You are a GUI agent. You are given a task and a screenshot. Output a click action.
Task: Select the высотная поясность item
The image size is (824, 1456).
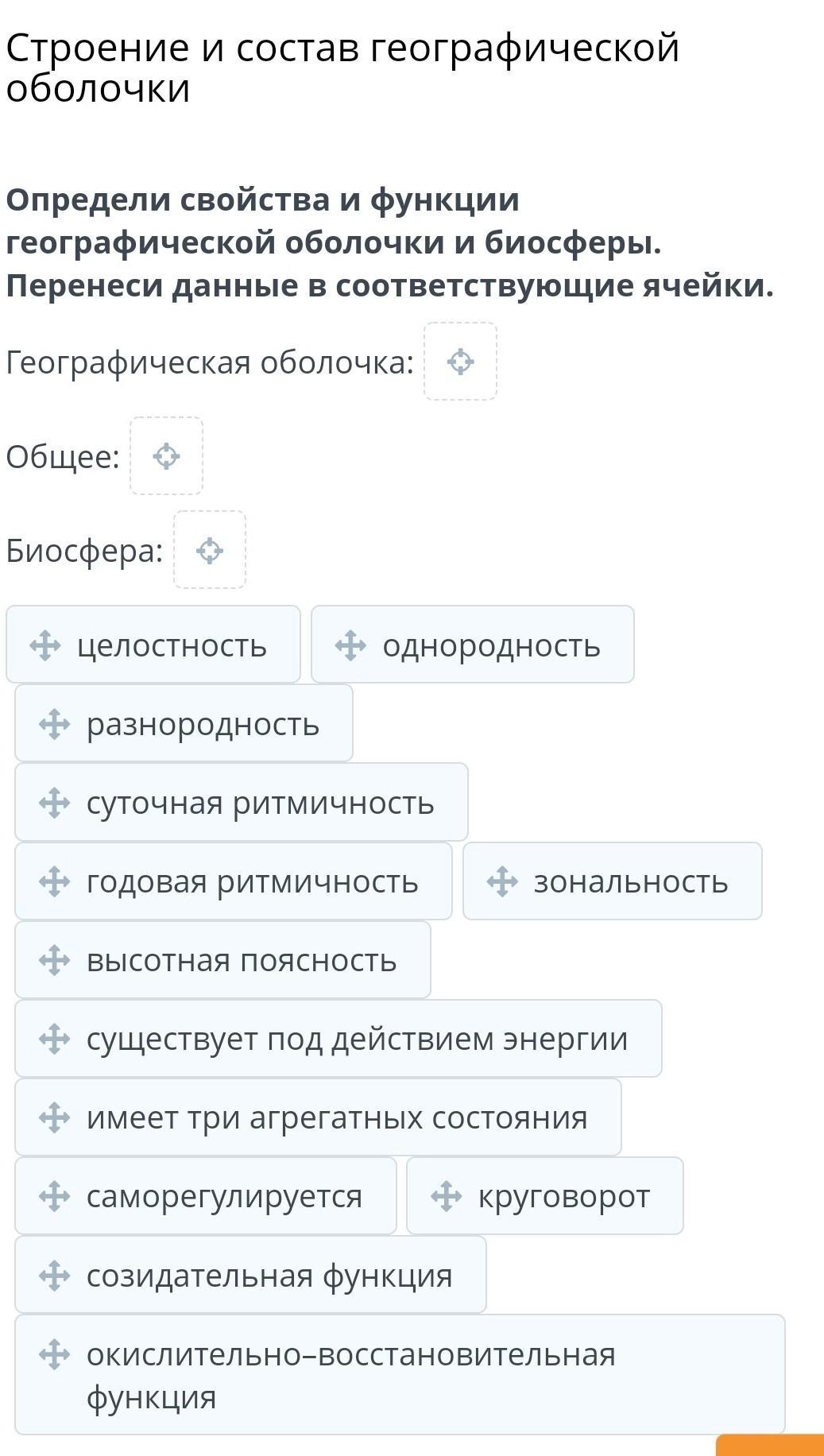pos(222,960)
